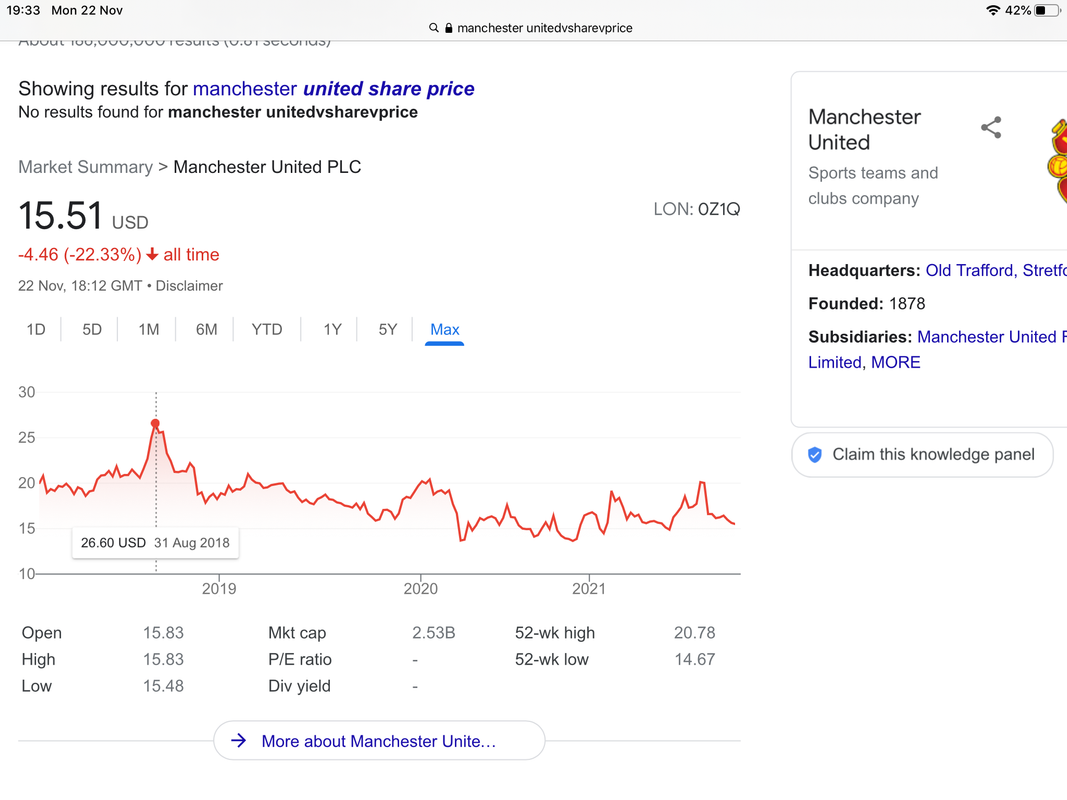This screenshot has width=1067, height=800.
Task: Tap the Wi-Fi status icon
Action: tap(994, 10)
